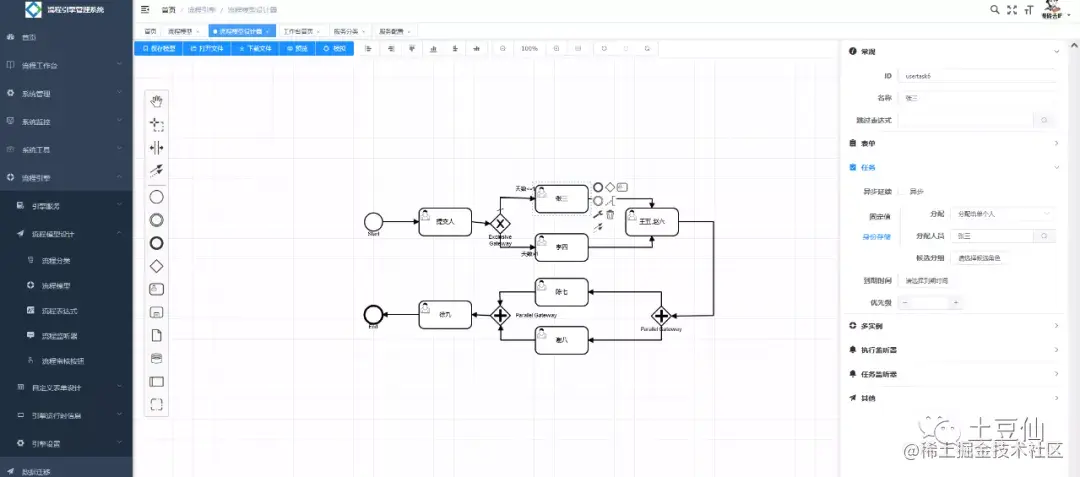Click the 打开文件 button
1080x477 pixels.
pos(207,49)
